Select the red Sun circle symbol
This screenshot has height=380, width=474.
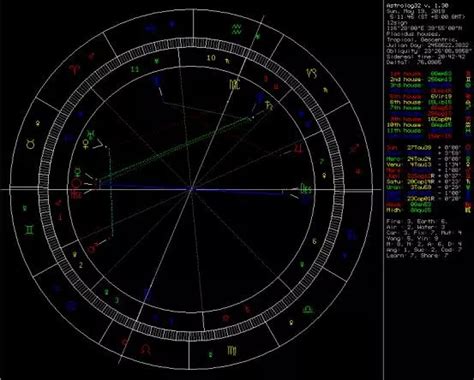76,183
